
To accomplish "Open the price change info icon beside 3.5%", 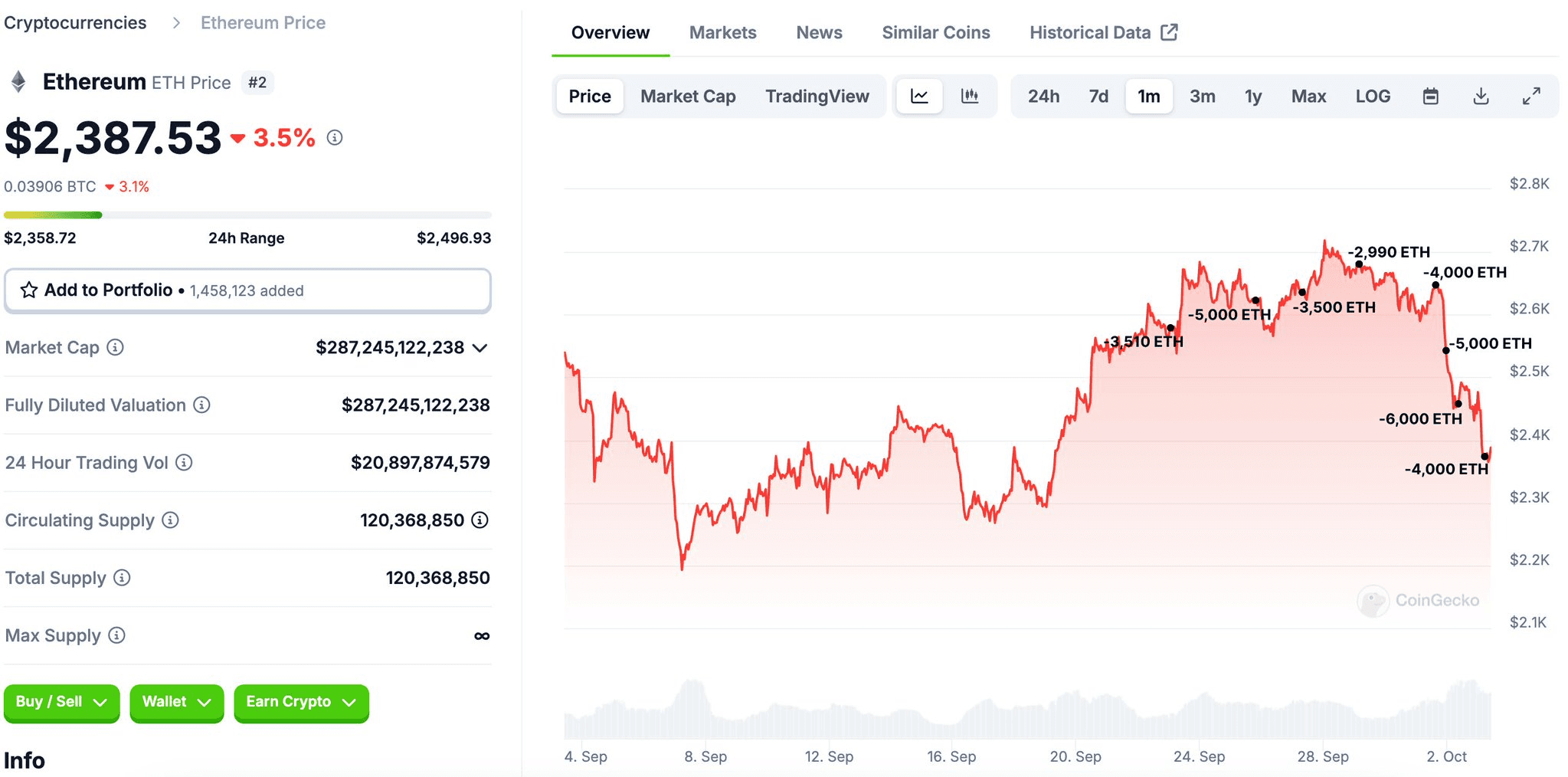I will (335, 137).
